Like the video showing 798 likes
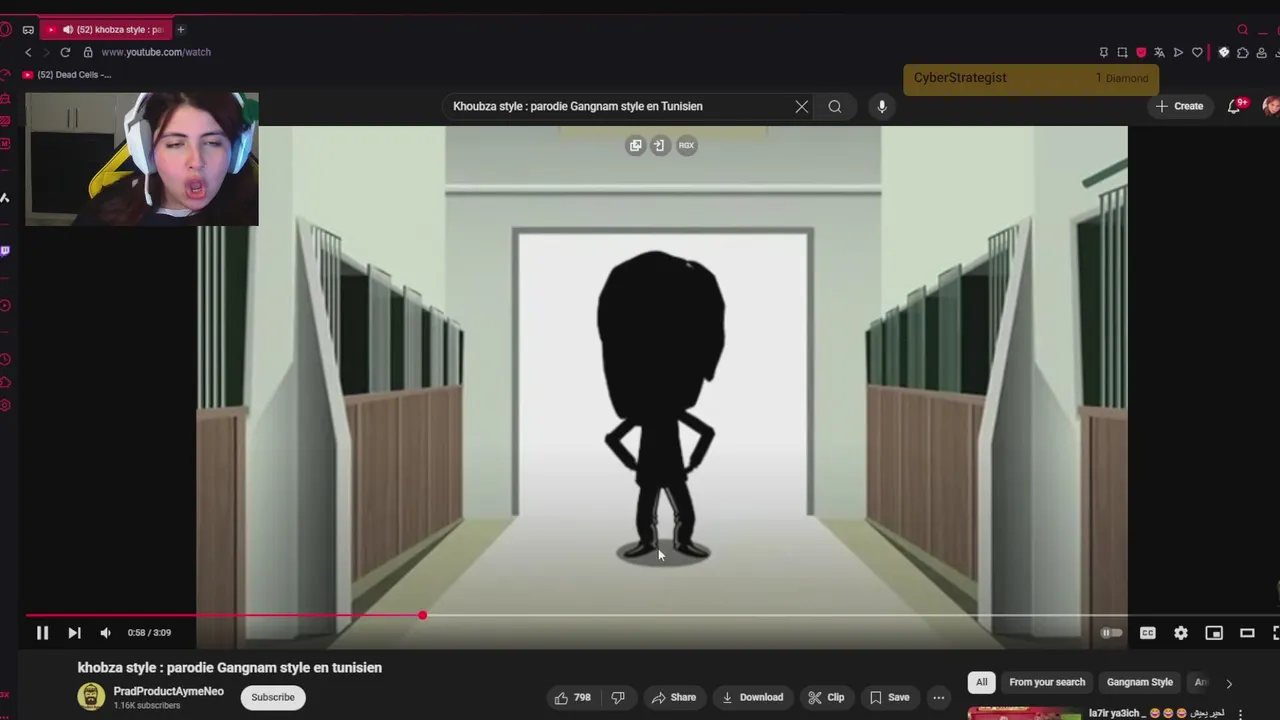This screenshot has width=1280, height=720. point(572,697)
